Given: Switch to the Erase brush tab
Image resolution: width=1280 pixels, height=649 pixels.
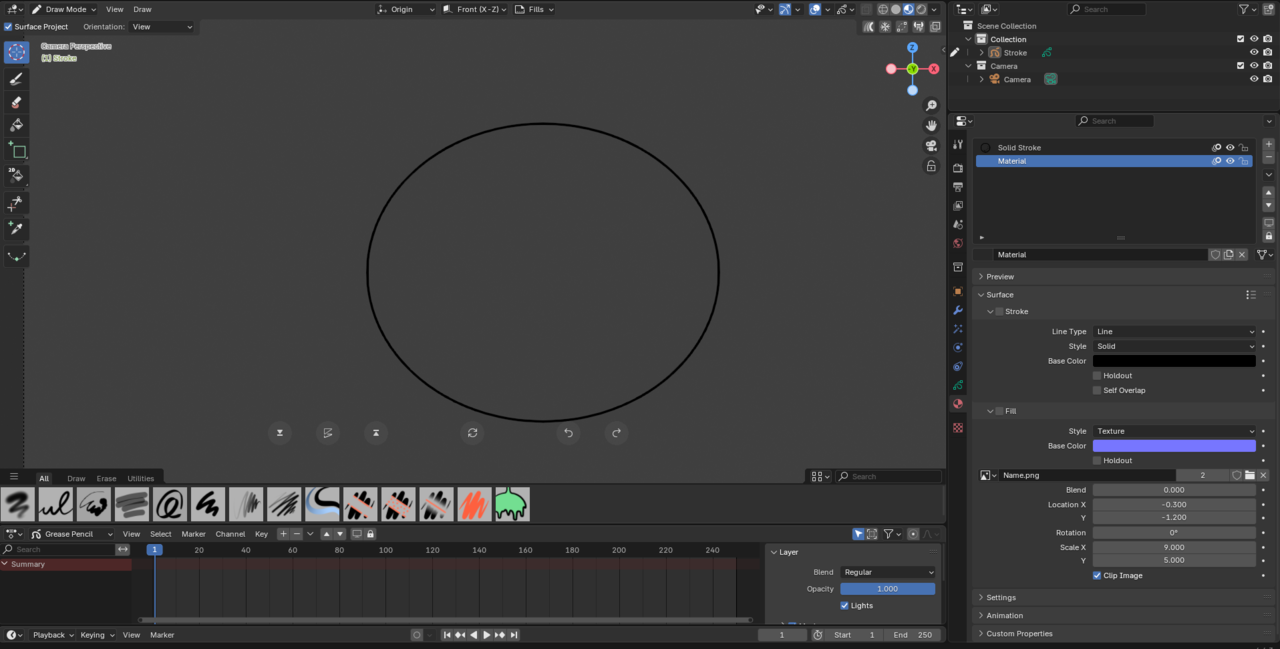Looking at the screenshot, I should (x=106, y=478).
